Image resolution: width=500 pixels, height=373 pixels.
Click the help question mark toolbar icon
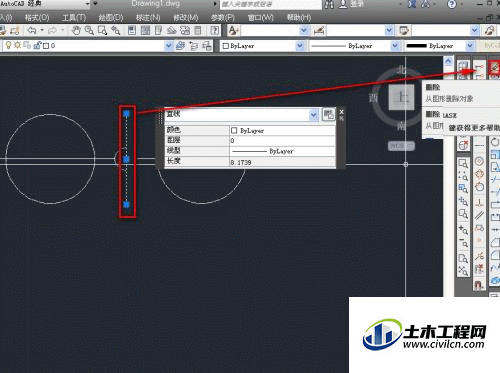click(214, 31)
